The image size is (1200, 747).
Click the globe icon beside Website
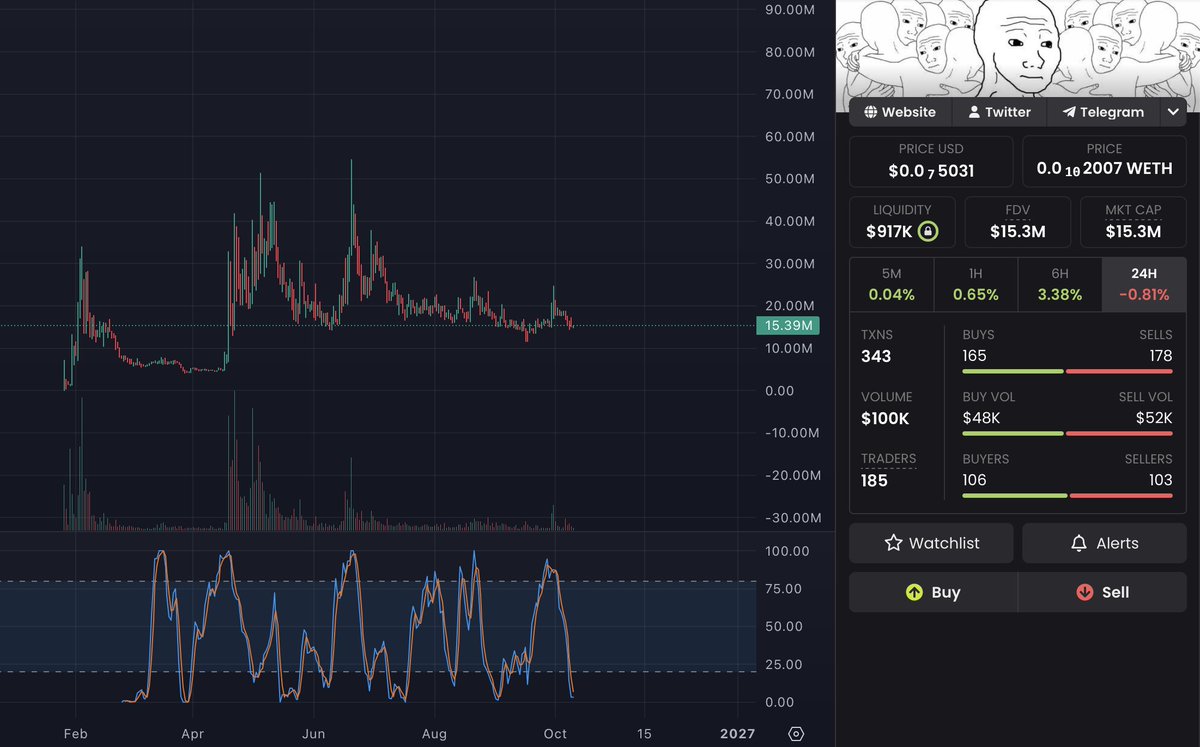tap(871, 112)
